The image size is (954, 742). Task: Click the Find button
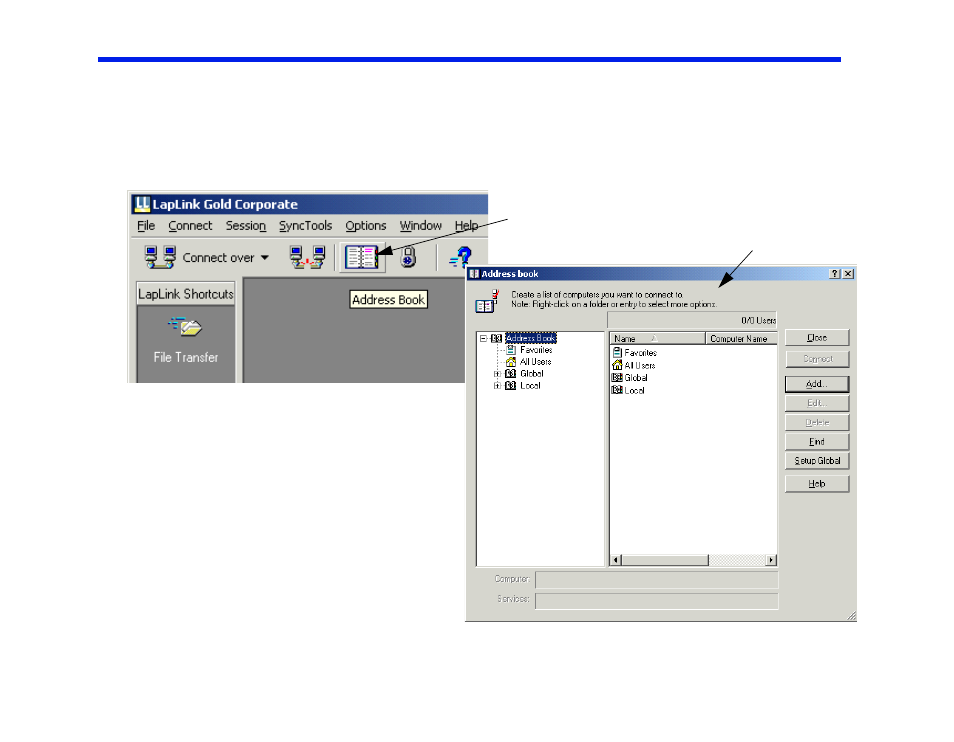816,442
